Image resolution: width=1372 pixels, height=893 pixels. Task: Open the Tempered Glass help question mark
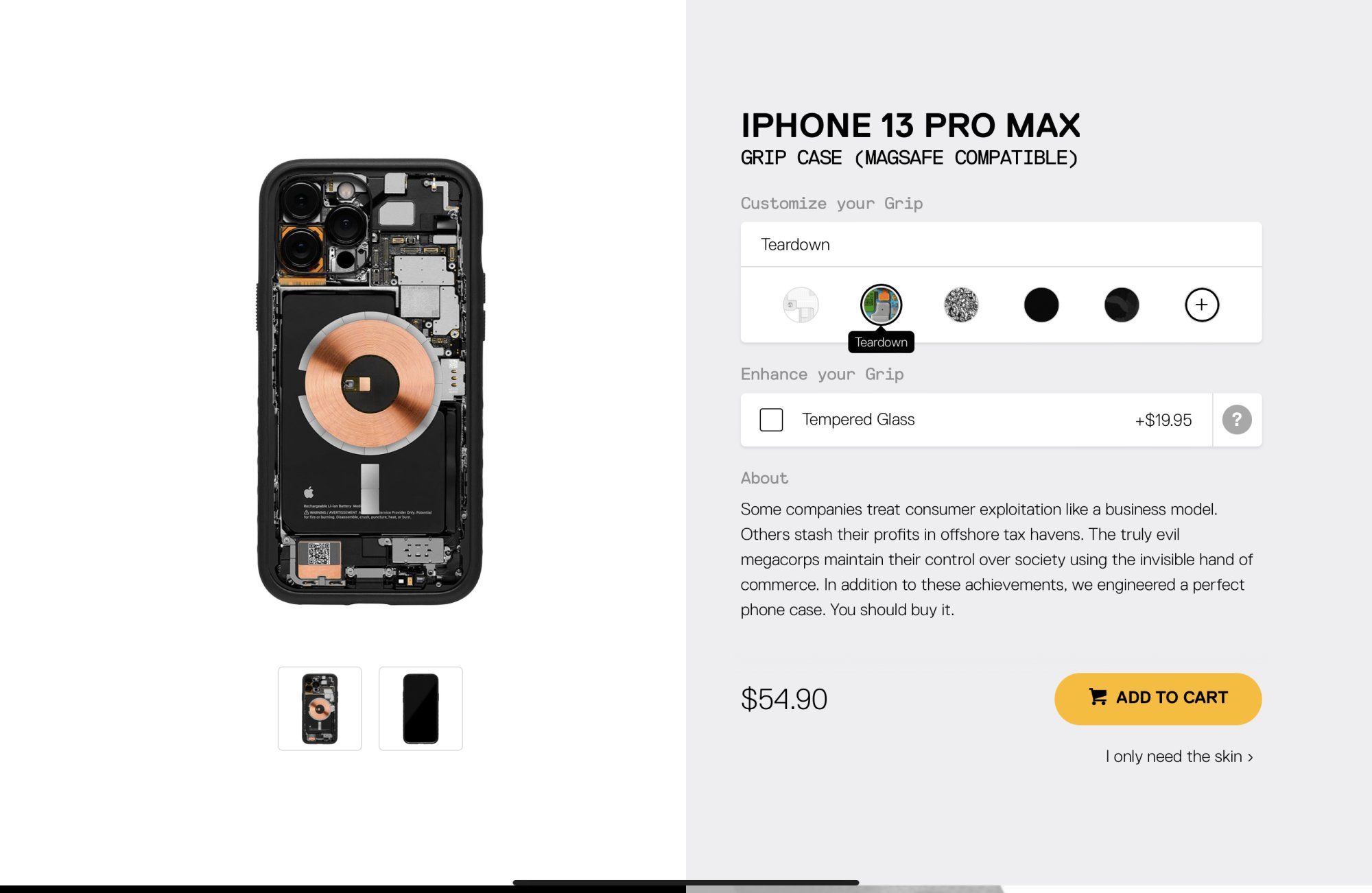(1237, 420)
